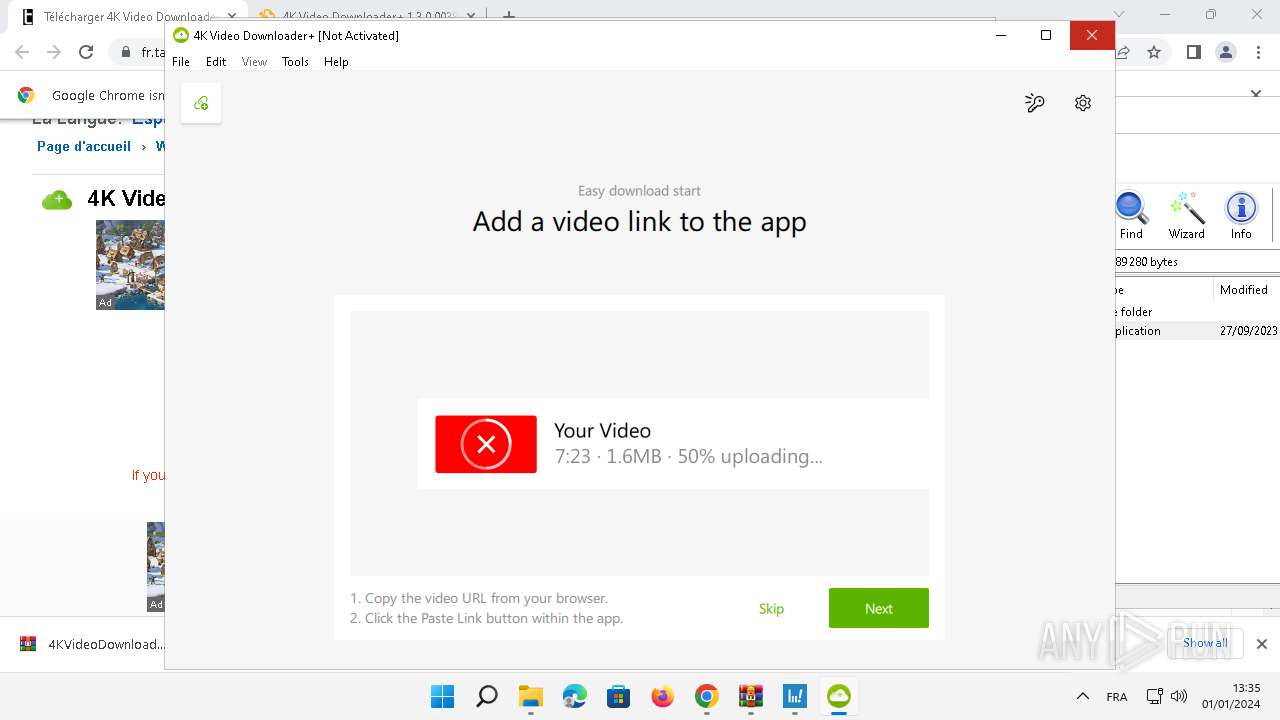Click the snowy village ad image beside the 4K Video heading
This screenshot has height=720, width=1280.
130,265
